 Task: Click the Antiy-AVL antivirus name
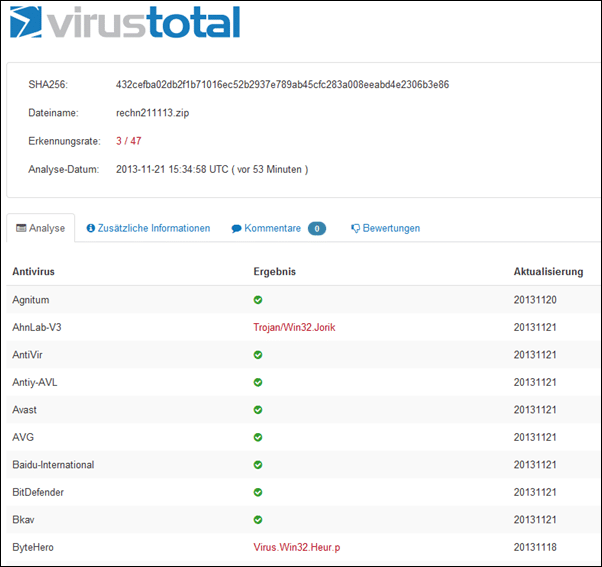35,382
